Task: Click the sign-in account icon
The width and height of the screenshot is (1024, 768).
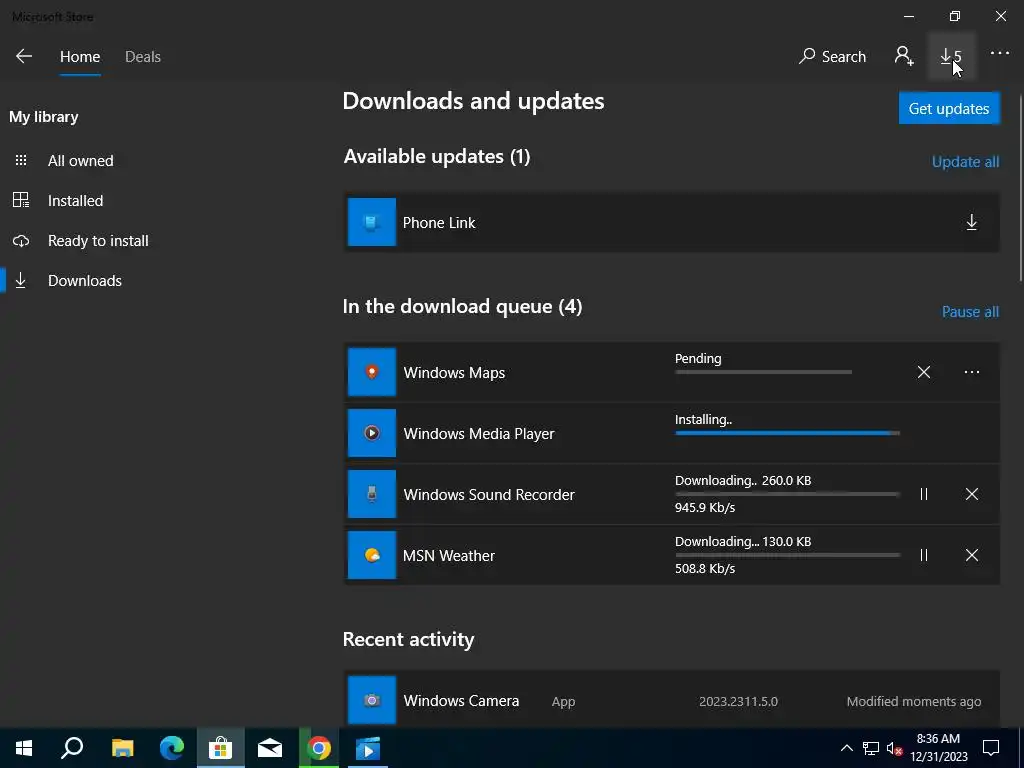Action: click(x=904, y=56)
